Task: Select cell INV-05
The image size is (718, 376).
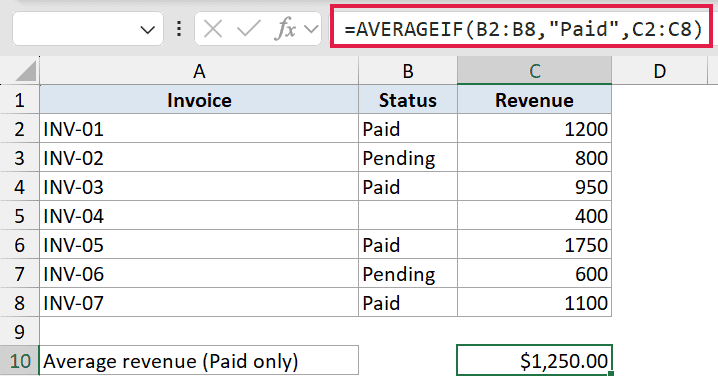Action: tap(199, 245)
